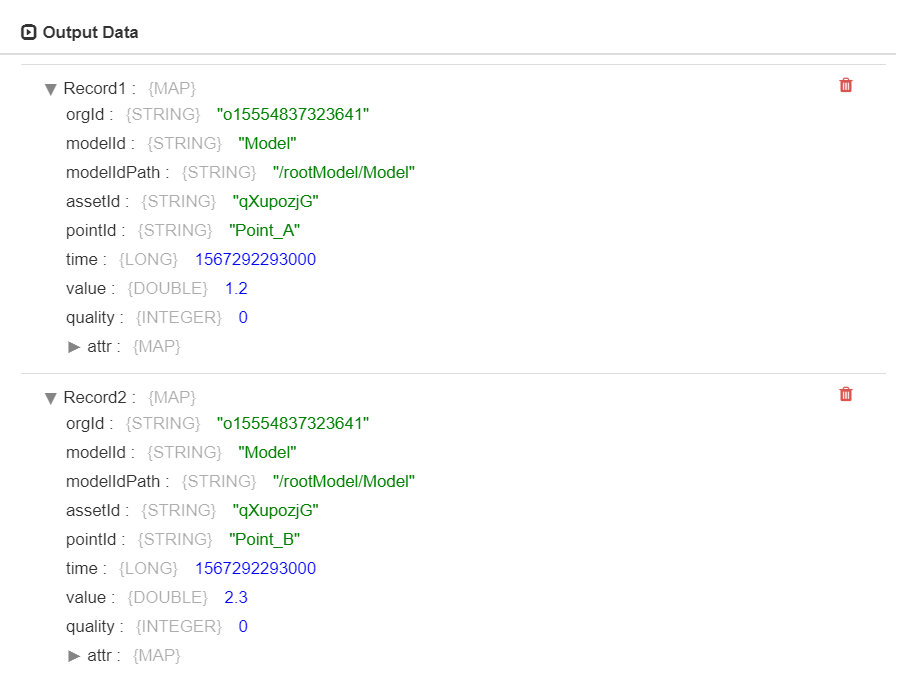
Task: Select the Point_B pointId value
Action: point(264,539)
